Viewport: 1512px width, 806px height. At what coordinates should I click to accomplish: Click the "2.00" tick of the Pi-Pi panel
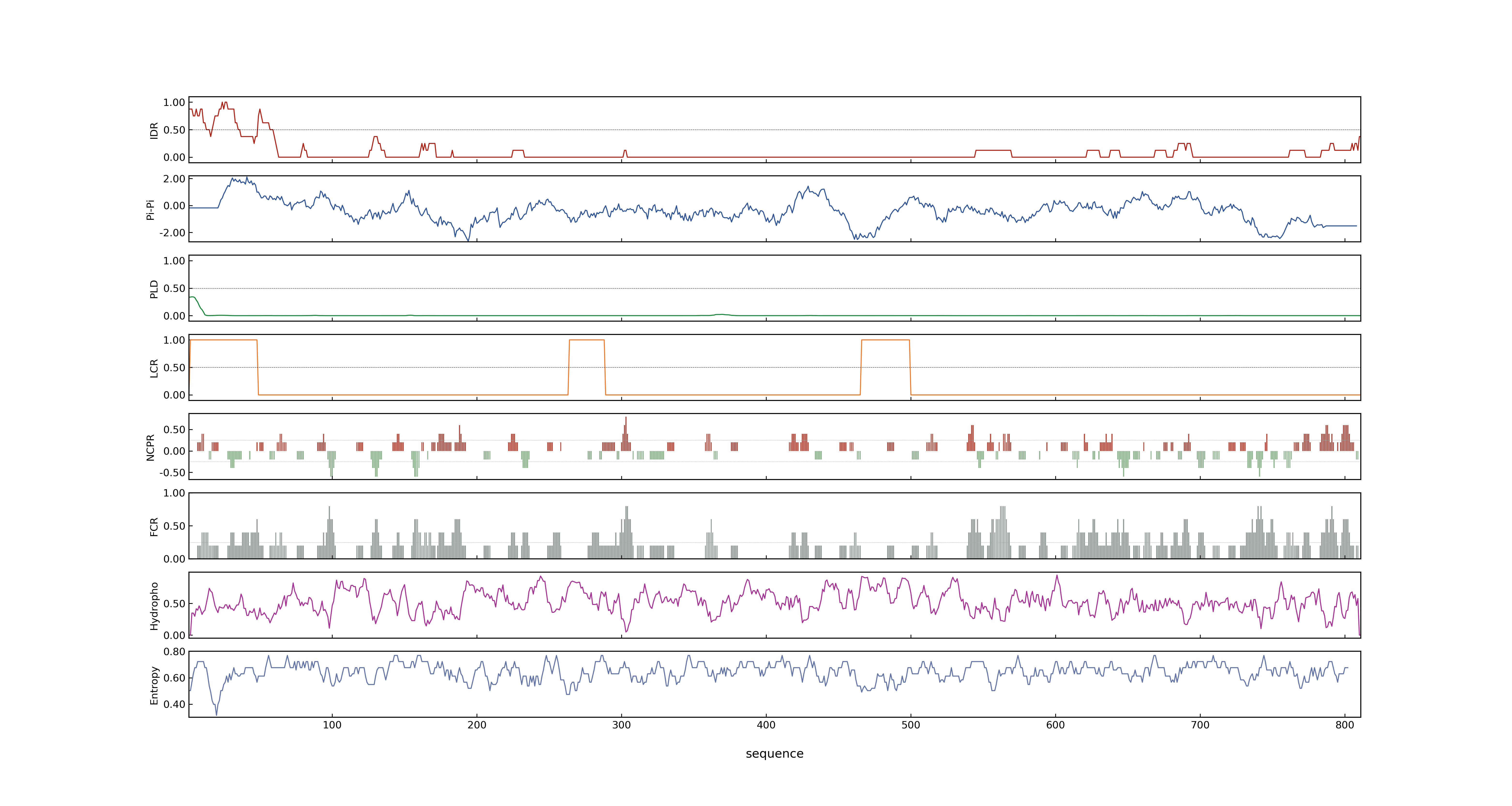(174, 179)
